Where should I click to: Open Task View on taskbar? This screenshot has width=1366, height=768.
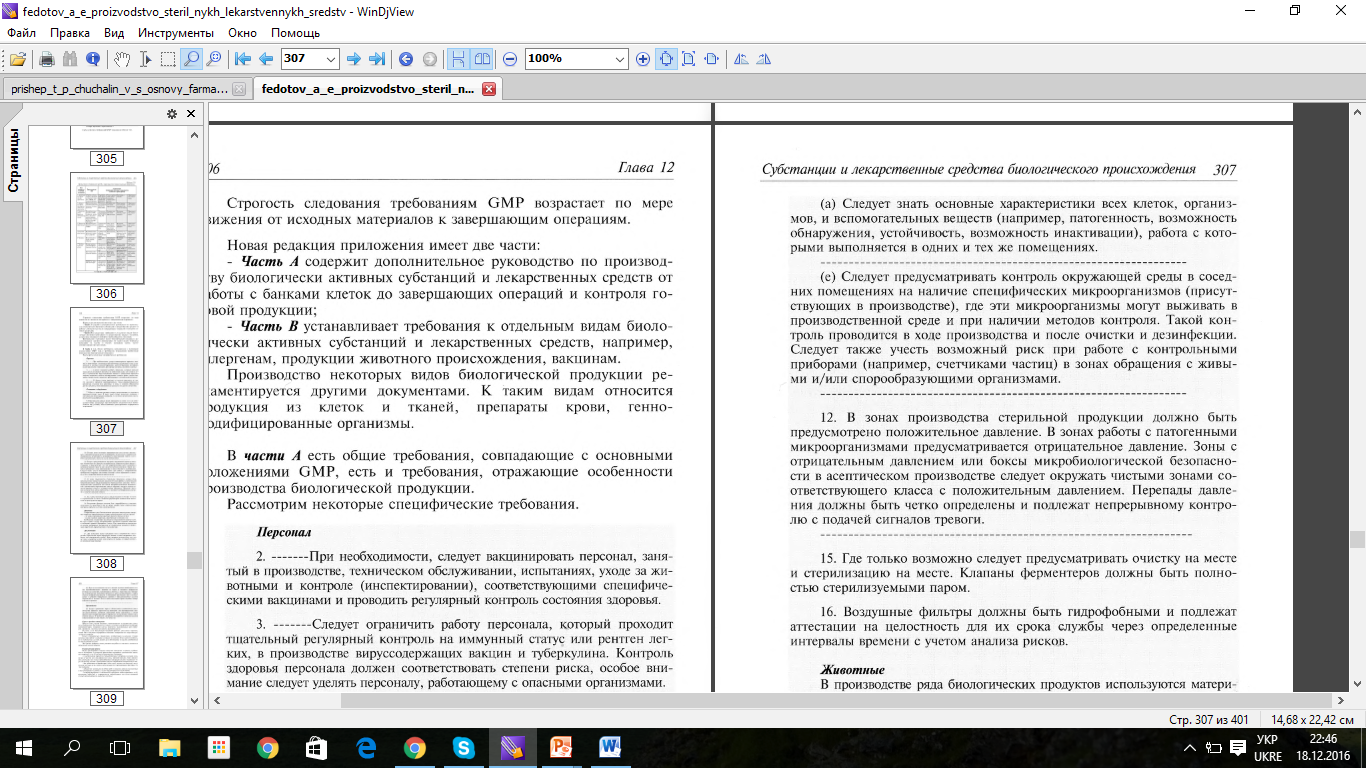[x=120, y=747]
